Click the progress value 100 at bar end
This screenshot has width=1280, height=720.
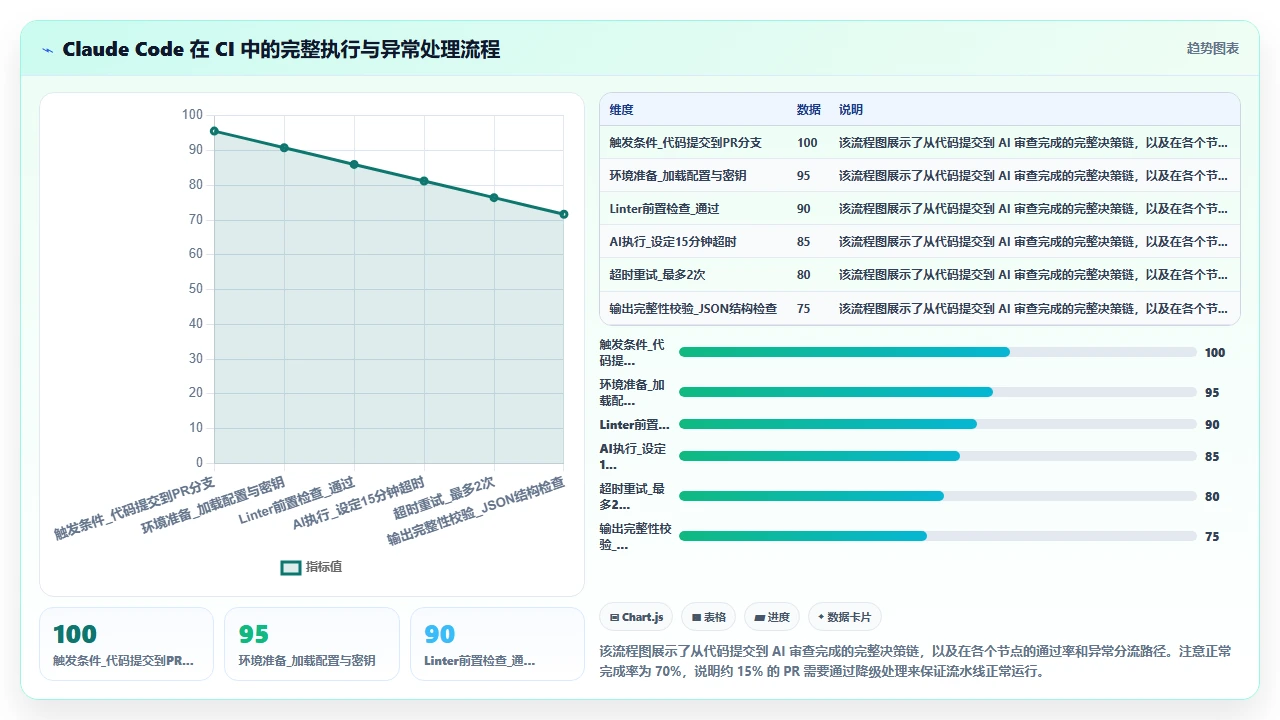click(1215, 352)
